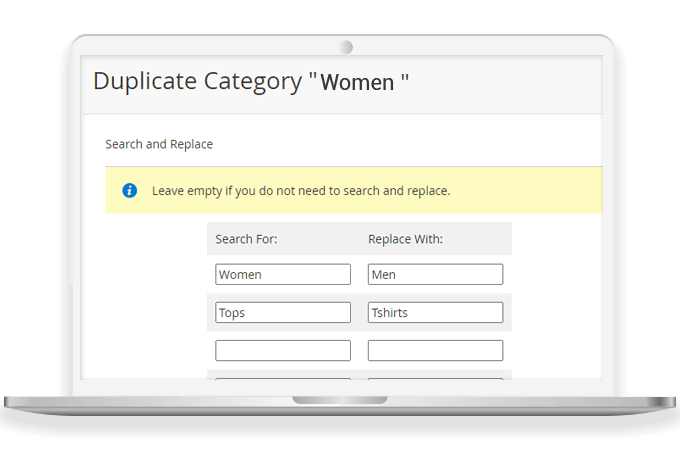
Task: Click the laptop webcam above the screen
Action: 346,47
